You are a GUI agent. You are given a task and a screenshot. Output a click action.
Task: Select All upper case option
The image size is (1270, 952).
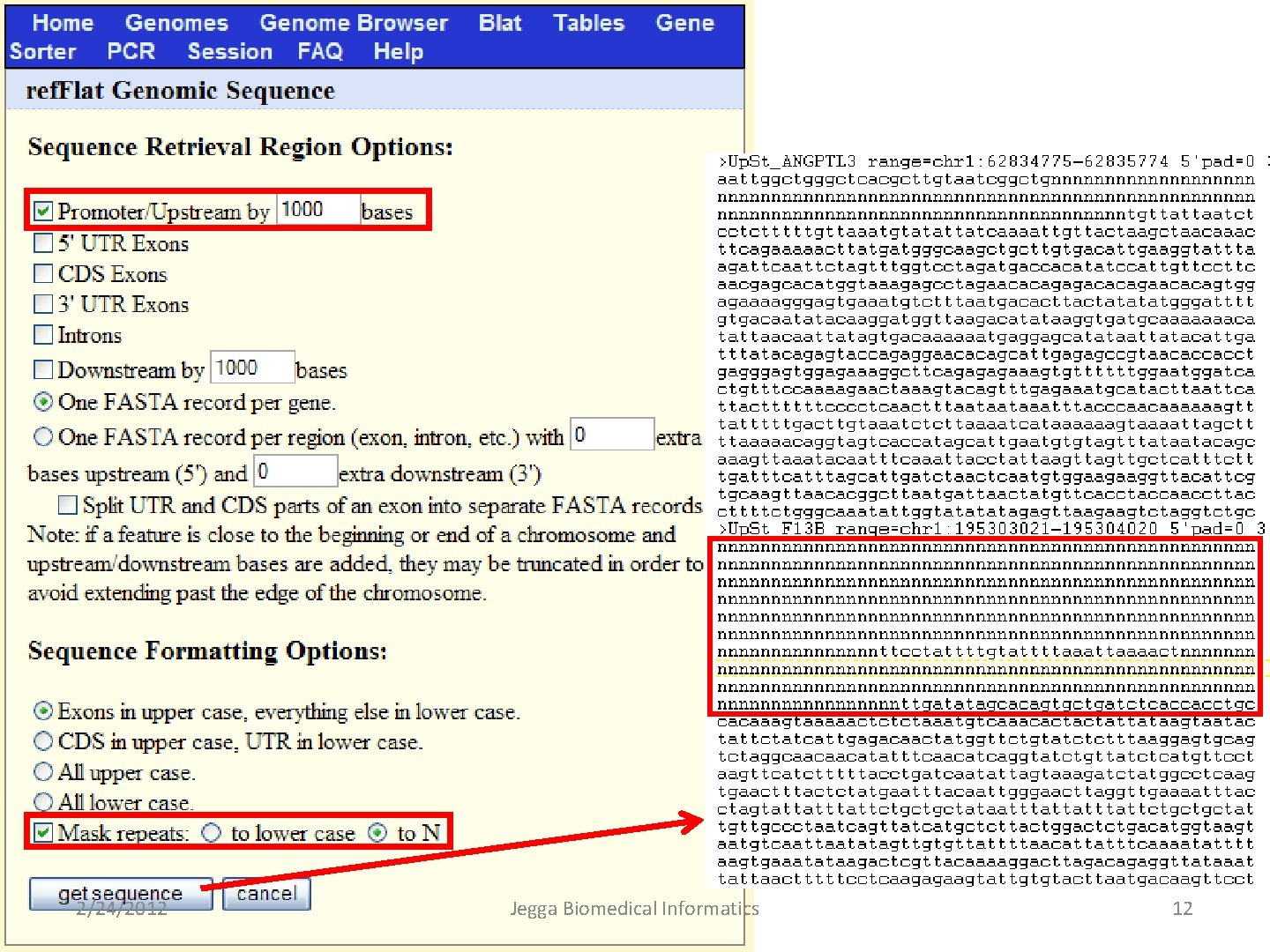43,771
